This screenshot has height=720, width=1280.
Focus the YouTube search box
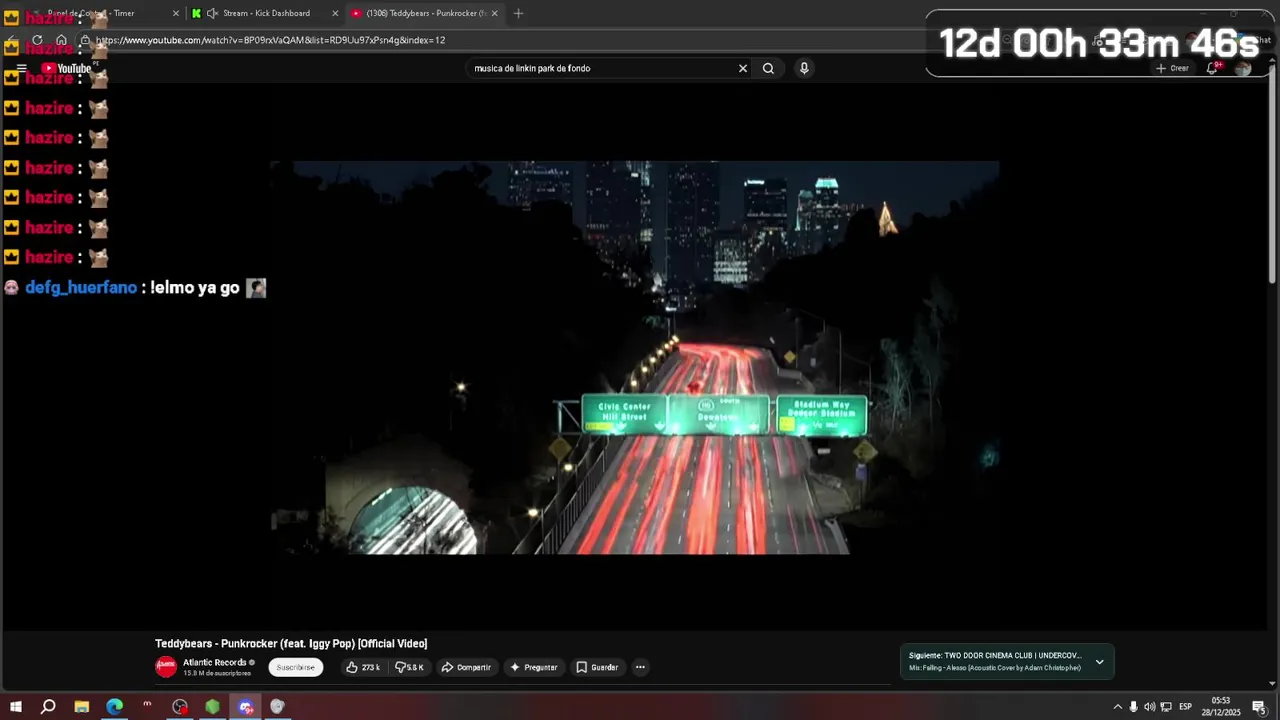(x=600, y=68)
